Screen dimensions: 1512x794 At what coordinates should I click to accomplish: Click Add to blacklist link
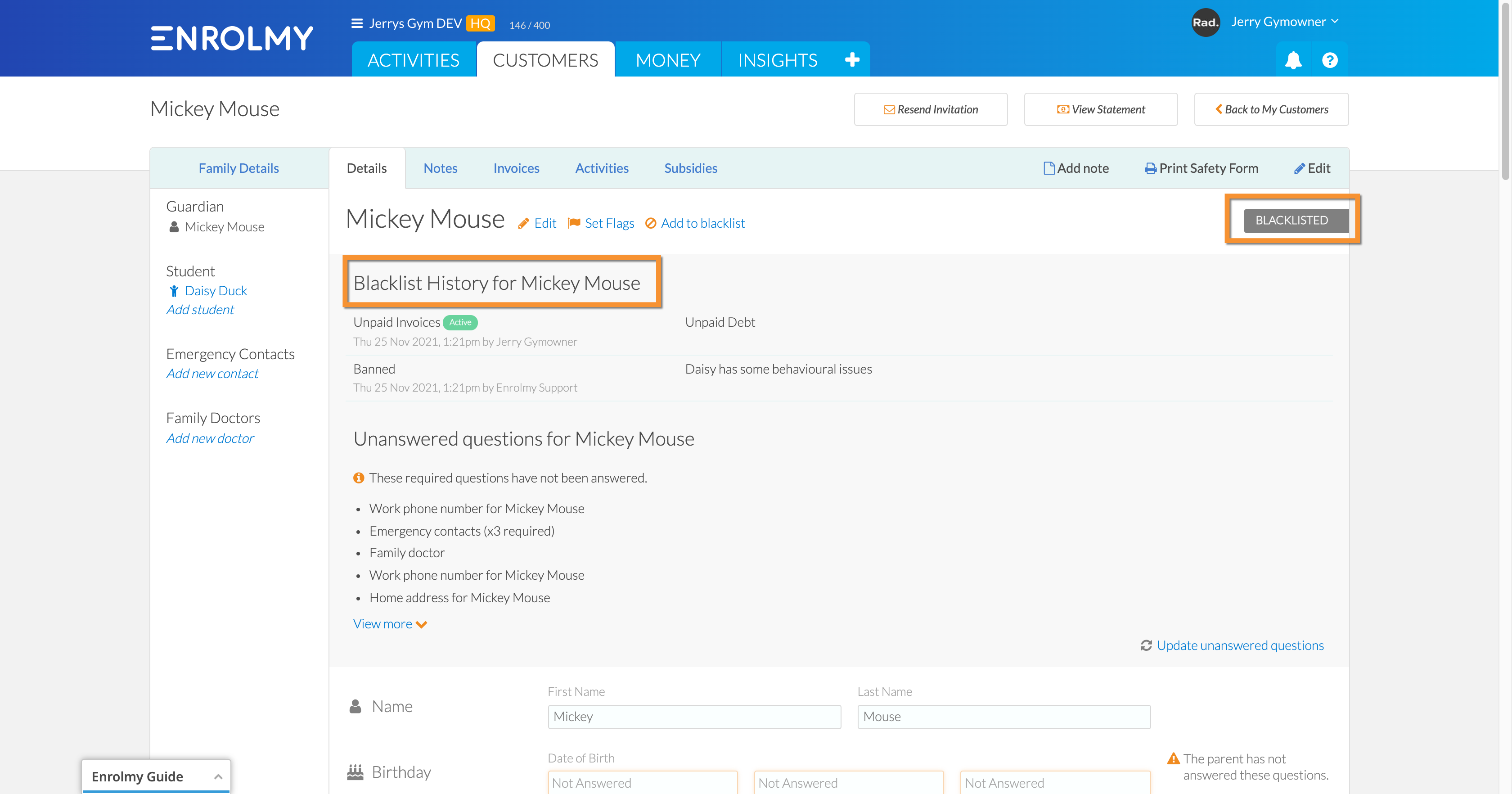pos(702,223)
